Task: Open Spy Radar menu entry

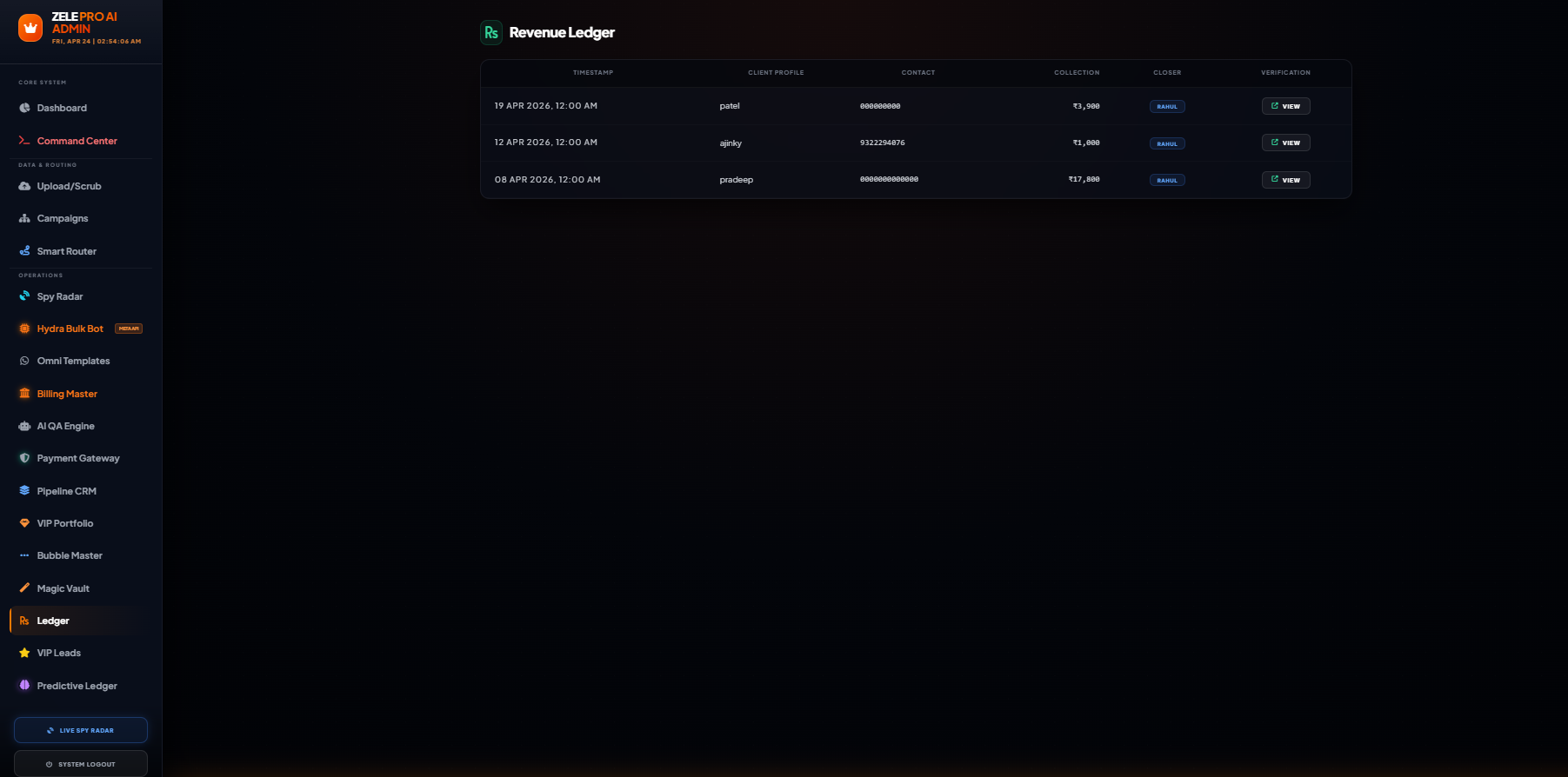Action: 81,296
